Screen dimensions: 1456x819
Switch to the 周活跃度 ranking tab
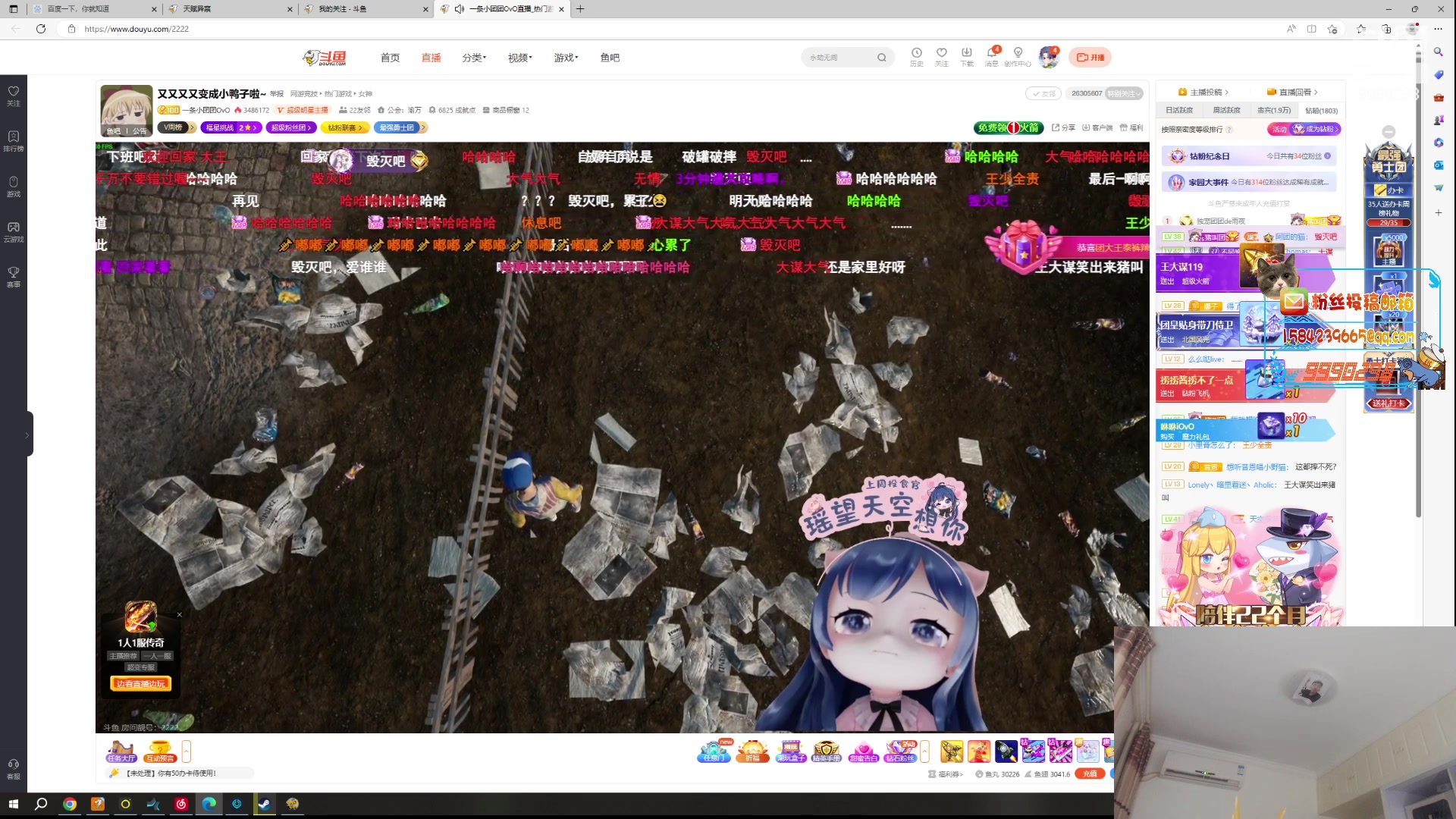1226,111
